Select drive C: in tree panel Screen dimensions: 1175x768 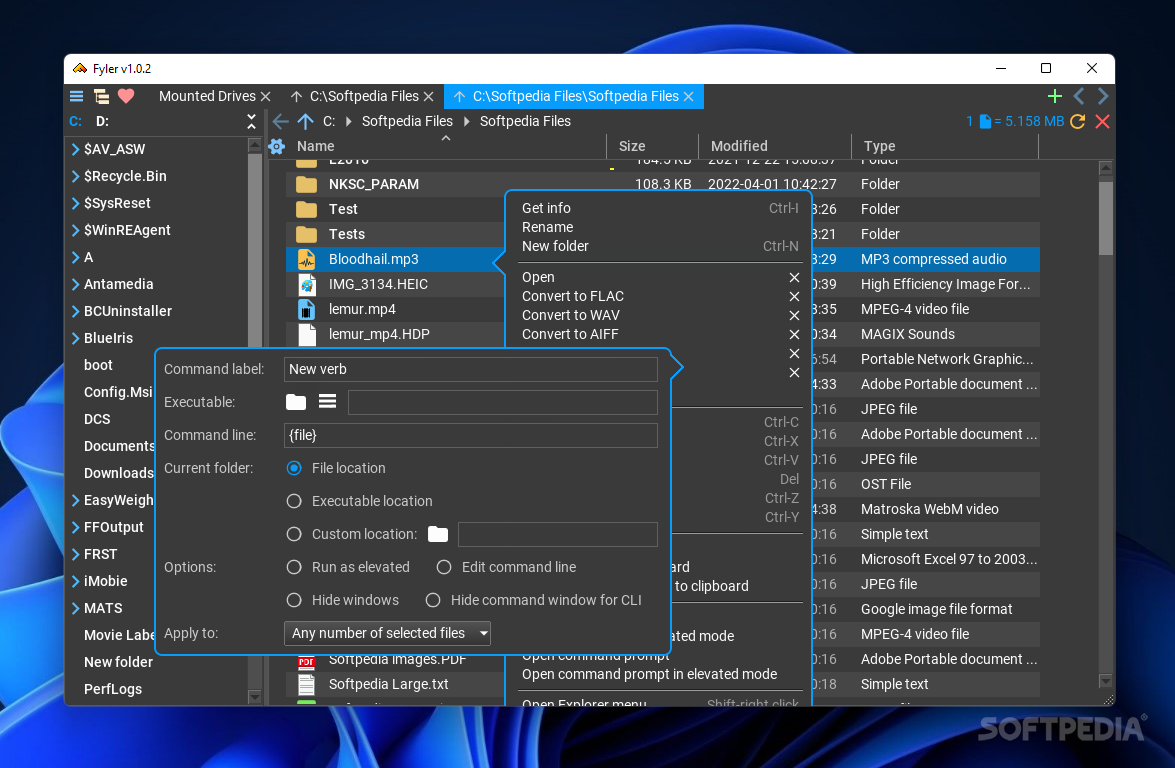[76, 121]
